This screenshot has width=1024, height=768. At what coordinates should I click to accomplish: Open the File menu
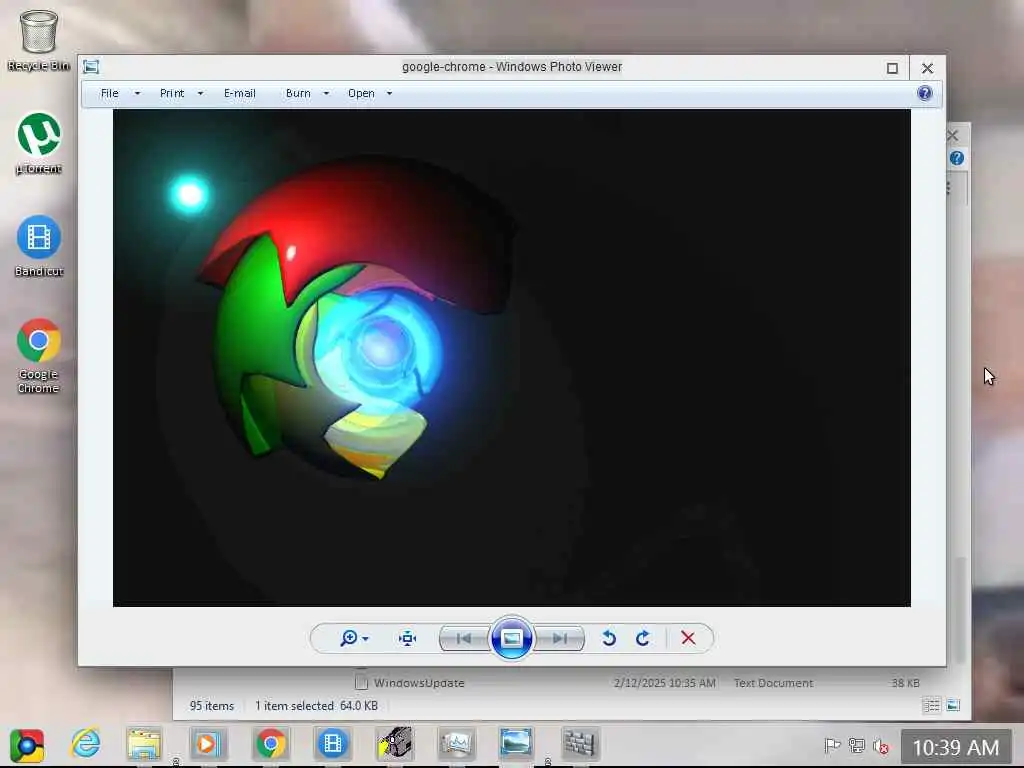pyautogui.click(x=110, y=93)
